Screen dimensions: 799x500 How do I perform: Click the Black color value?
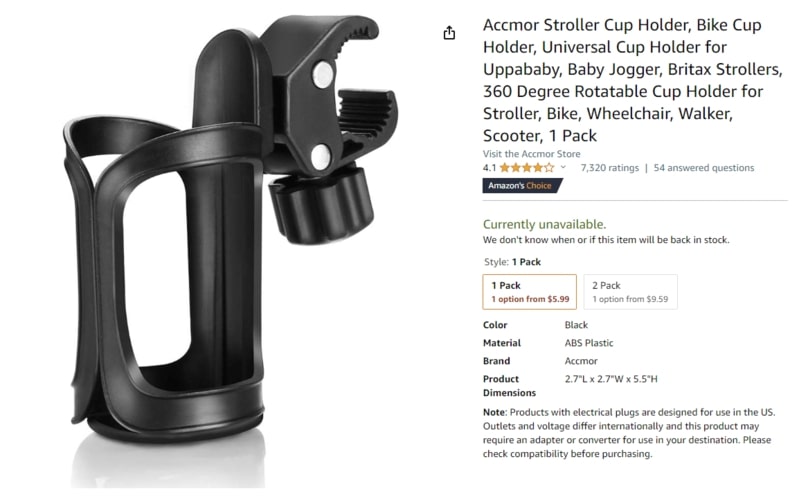click(576, 325)
